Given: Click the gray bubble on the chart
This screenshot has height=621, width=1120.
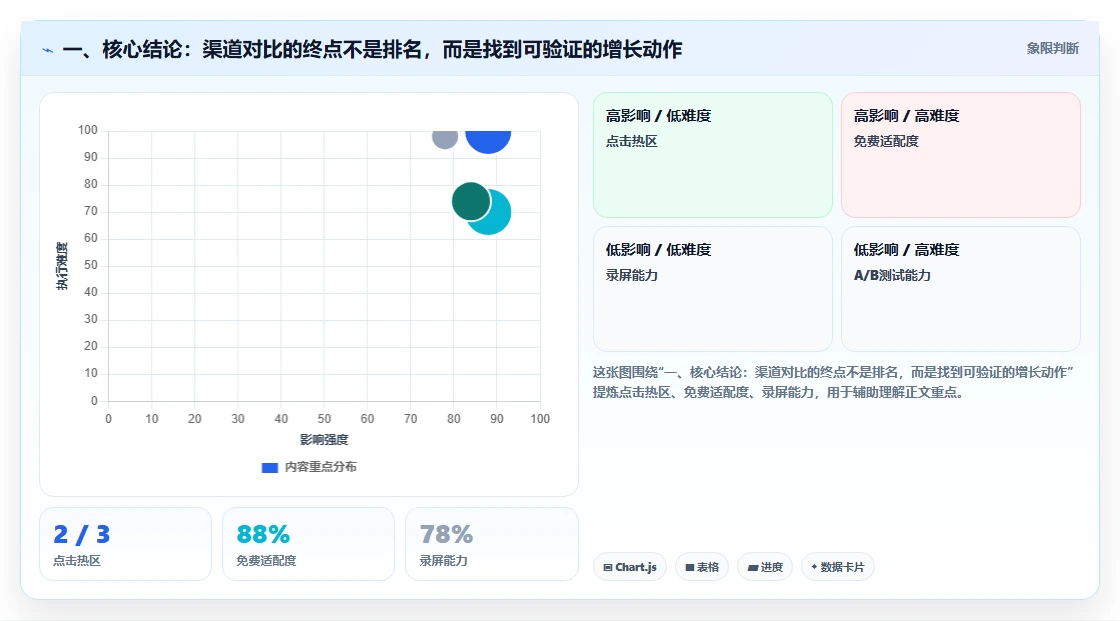Looking at the screenshot, I should [x=445, y=139].
